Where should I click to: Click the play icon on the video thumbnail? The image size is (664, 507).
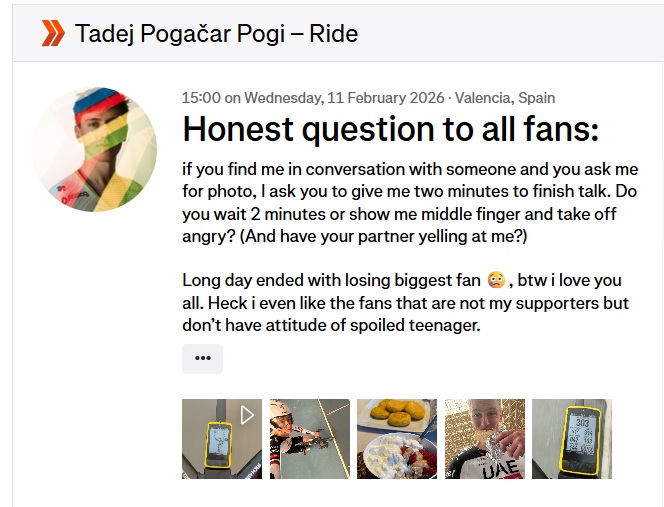[247, 414]
